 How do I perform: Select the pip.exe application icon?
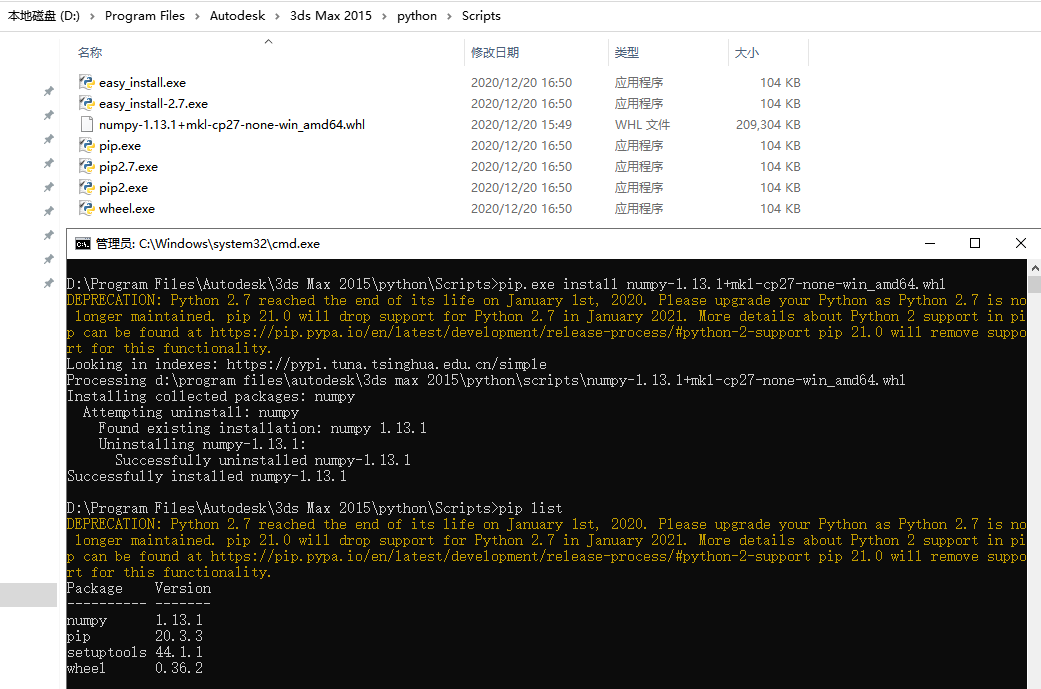pos(86,145)
